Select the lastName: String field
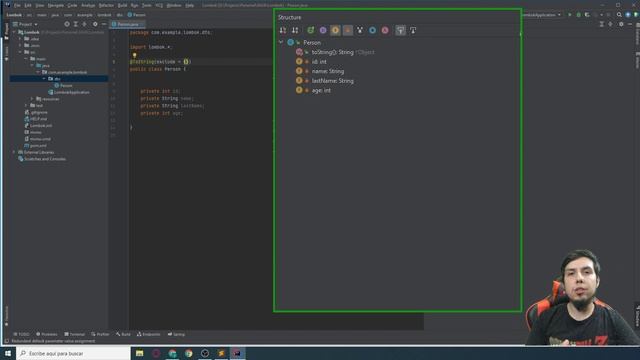640x360 pixels. [x=332, y=81]
